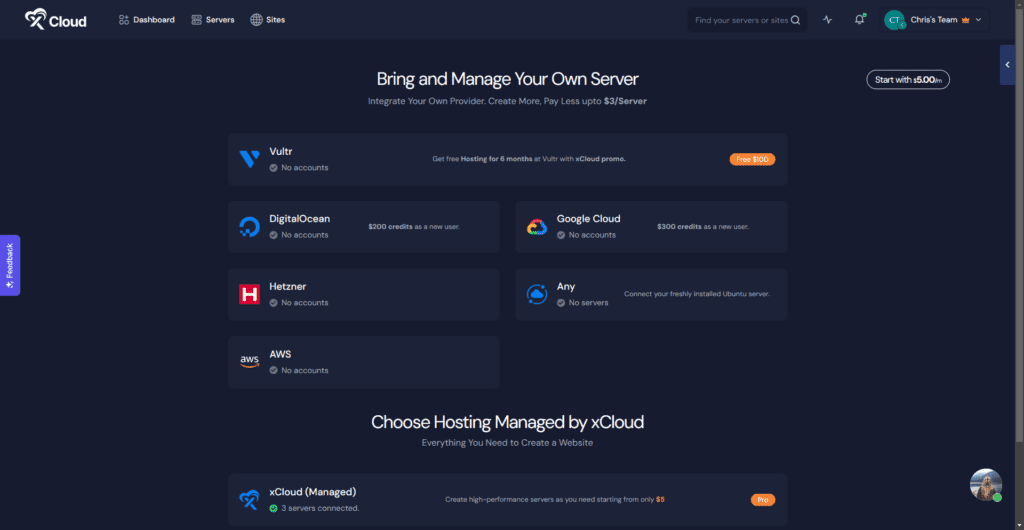The image size is (1024, 530).
Task: Click the Any server cloud icon
Action: point(537,294)
